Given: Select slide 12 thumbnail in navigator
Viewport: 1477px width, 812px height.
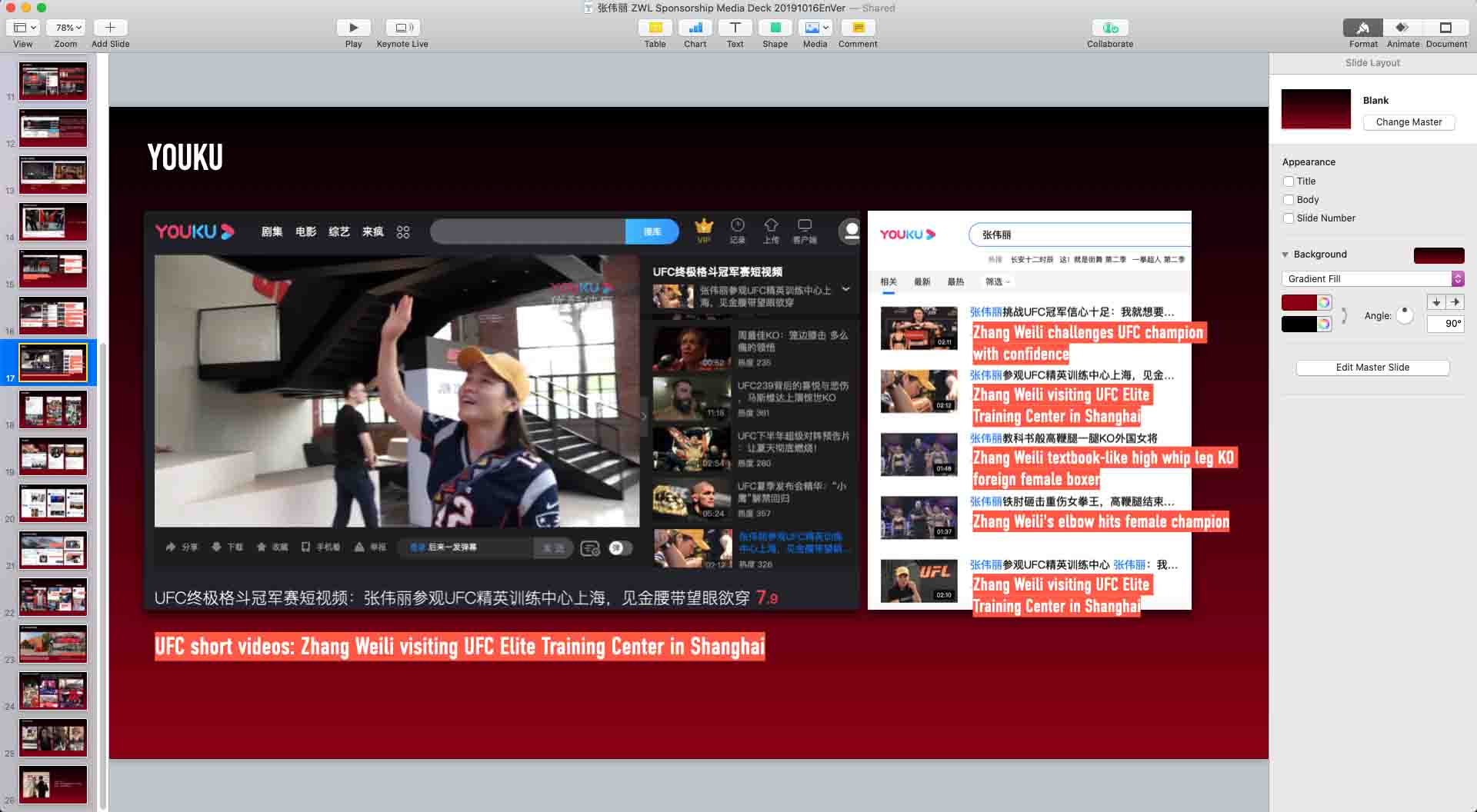Looking at the screenshot, I should [53, 128].
